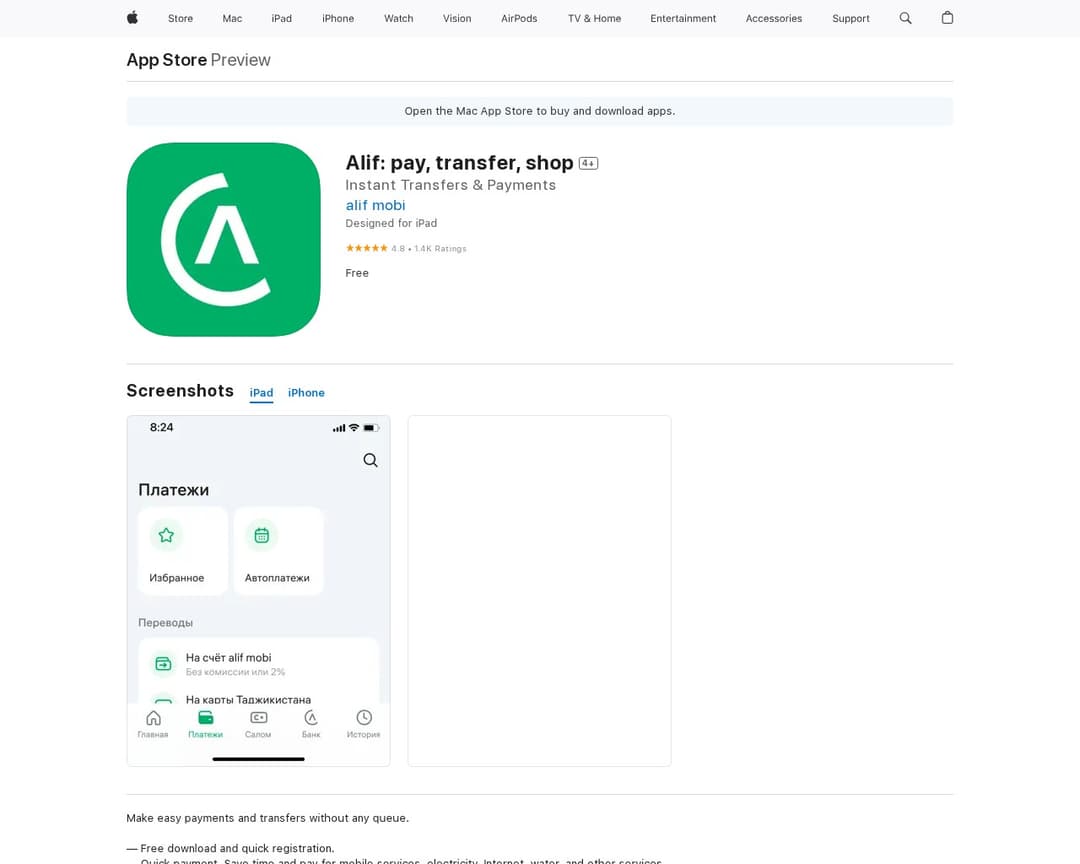Click the App Store heading link

click(x=166, y=60)
